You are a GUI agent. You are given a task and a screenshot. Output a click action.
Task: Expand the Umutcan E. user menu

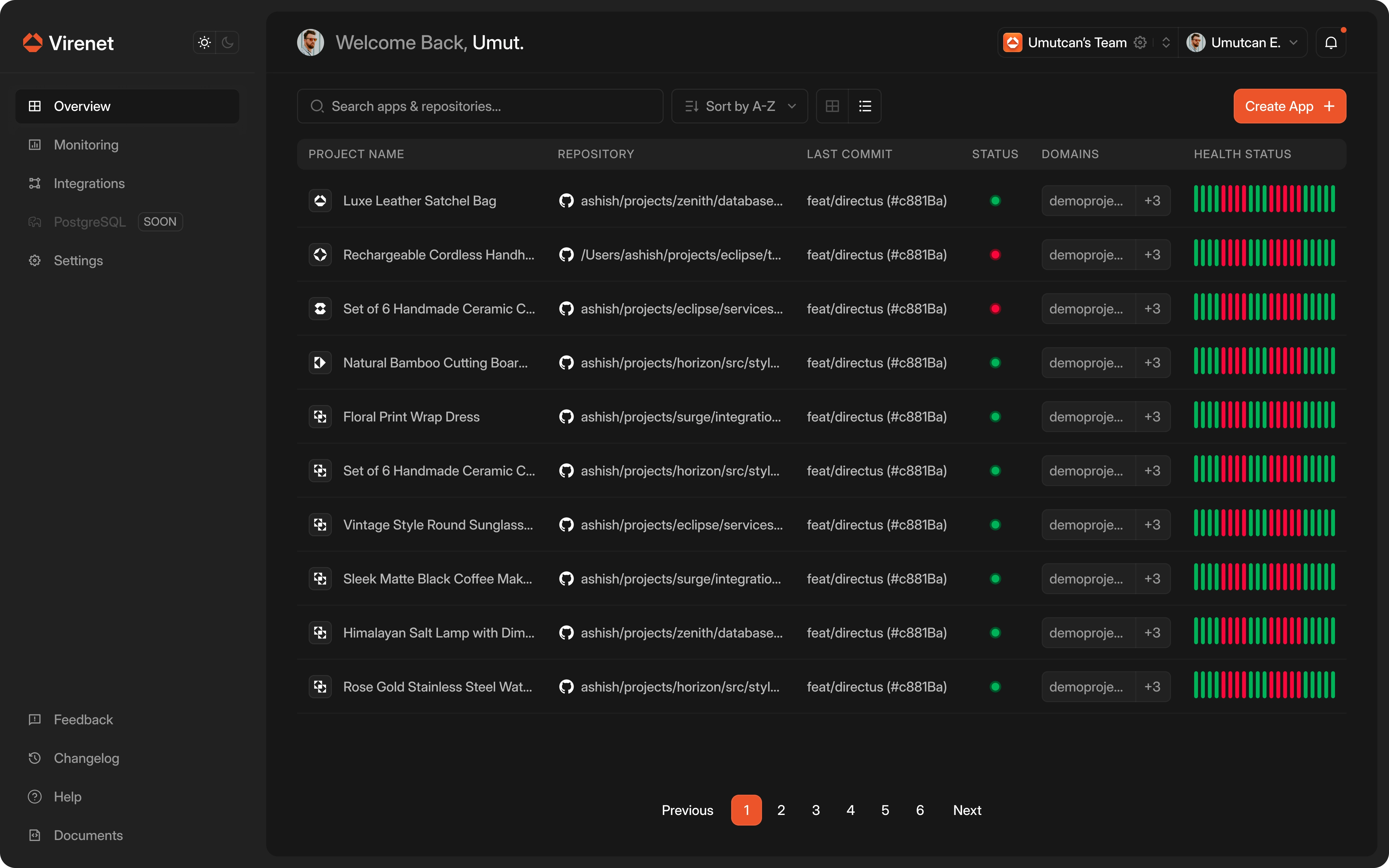click(x=1294, y=42)
